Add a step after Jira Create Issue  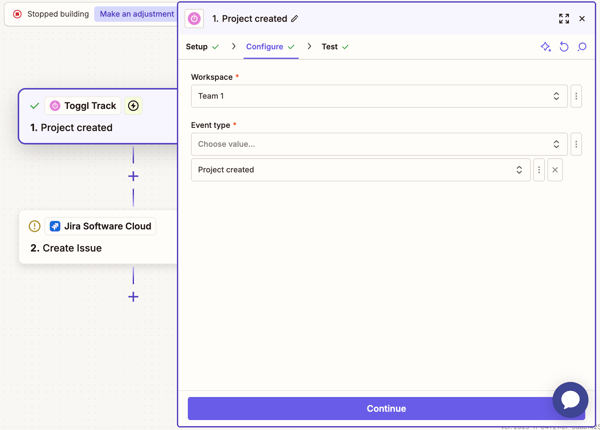point(133,297)
